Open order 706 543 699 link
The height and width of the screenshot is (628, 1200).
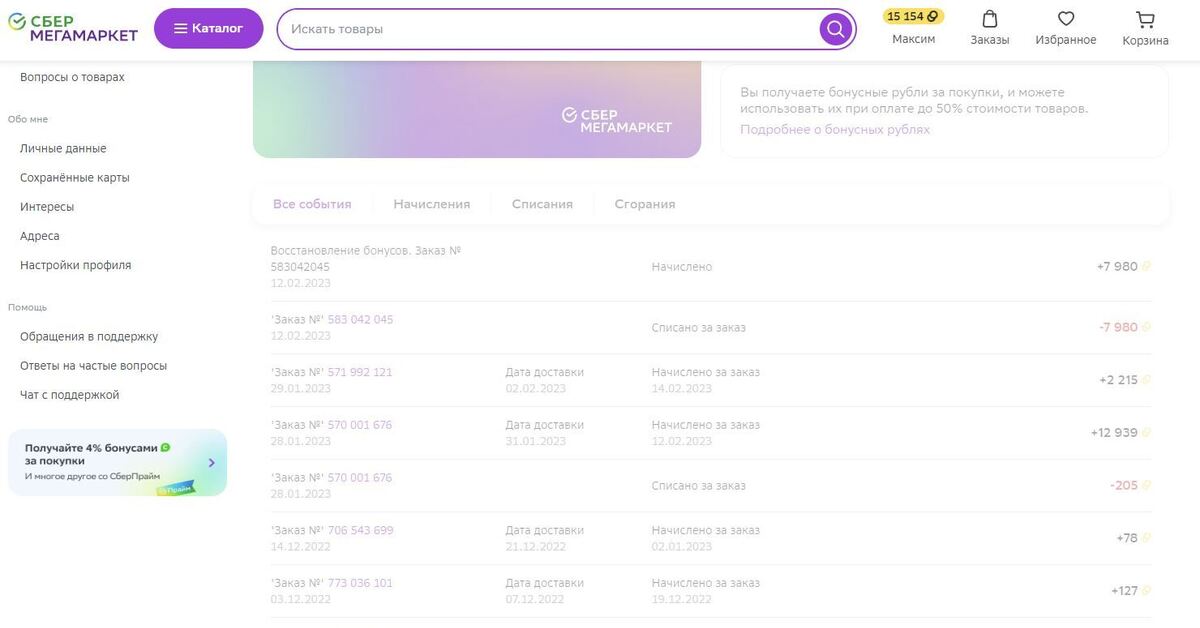pos(360,530)
